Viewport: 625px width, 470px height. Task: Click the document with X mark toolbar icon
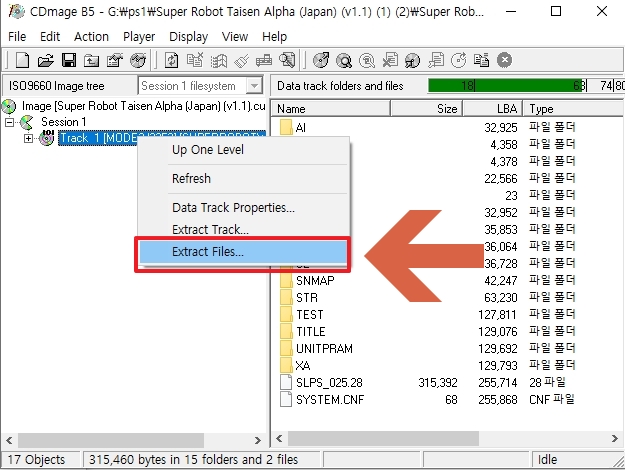coord(390,61)
